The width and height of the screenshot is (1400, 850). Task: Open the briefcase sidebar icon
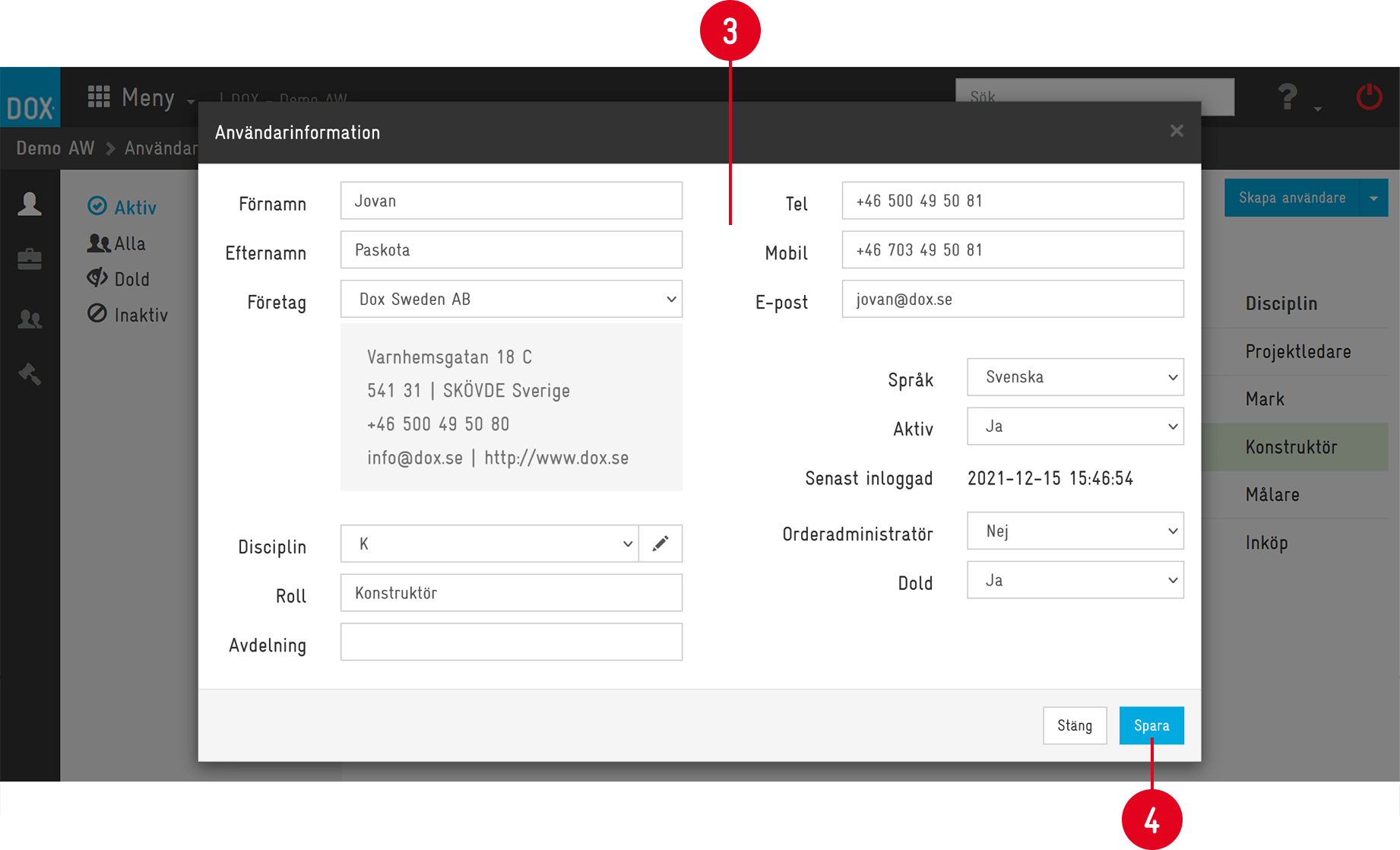point(30,259)
